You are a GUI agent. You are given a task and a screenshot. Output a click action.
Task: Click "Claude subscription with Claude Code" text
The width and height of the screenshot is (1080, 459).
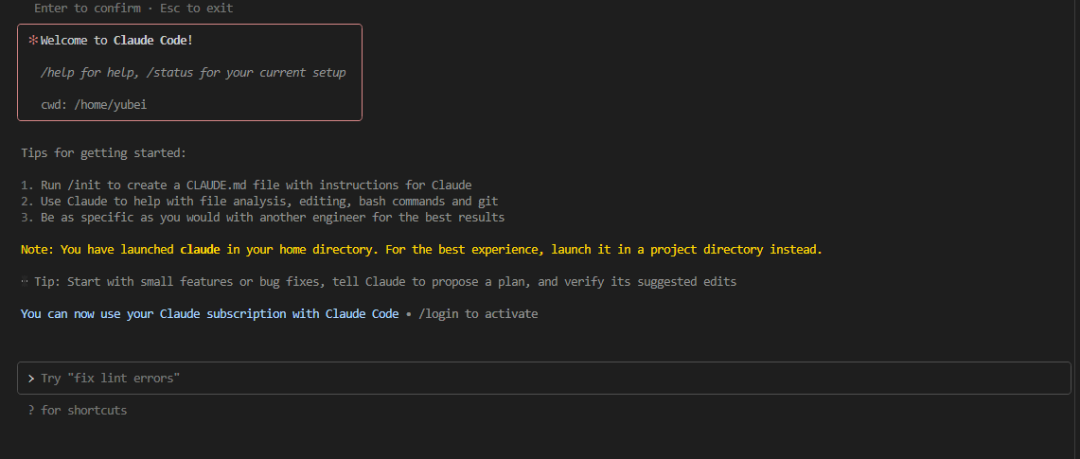pos(278,314)
